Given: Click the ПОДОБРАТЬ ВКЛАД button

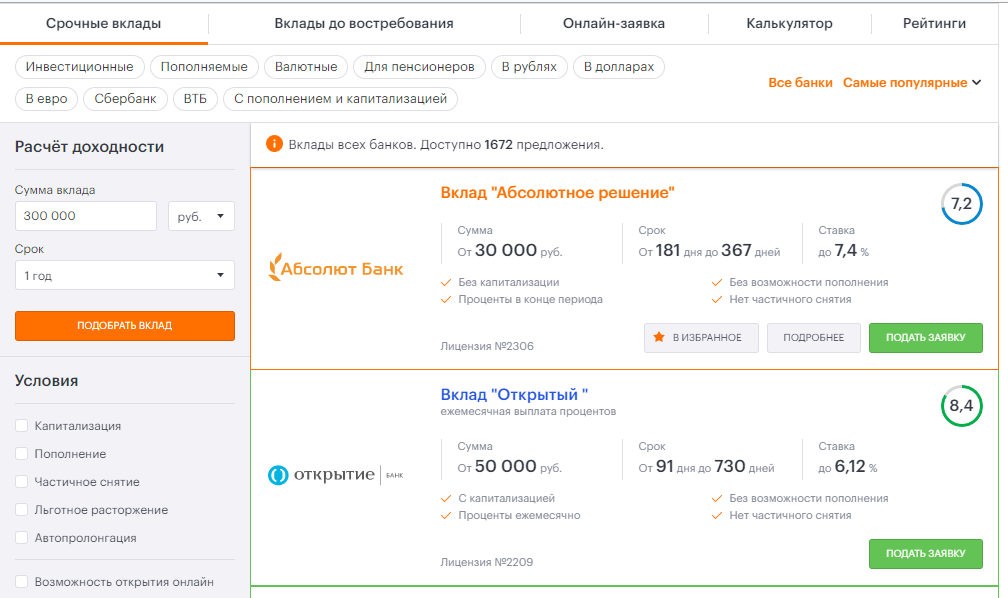Looking at the screenshot, I should [125, 325].
